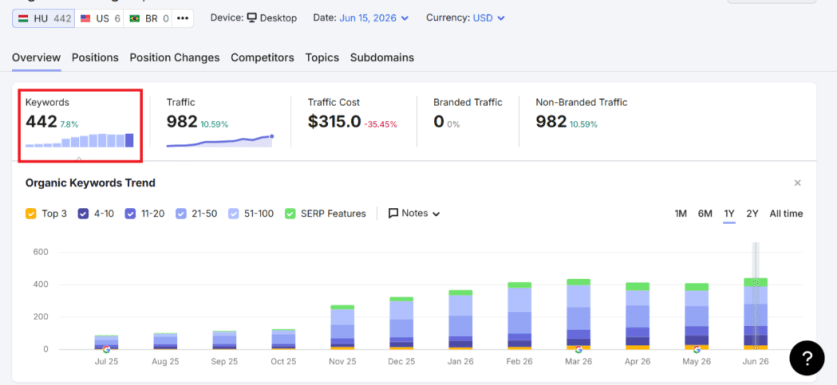Select the 6M time range
837x385 pixels.
705,214
